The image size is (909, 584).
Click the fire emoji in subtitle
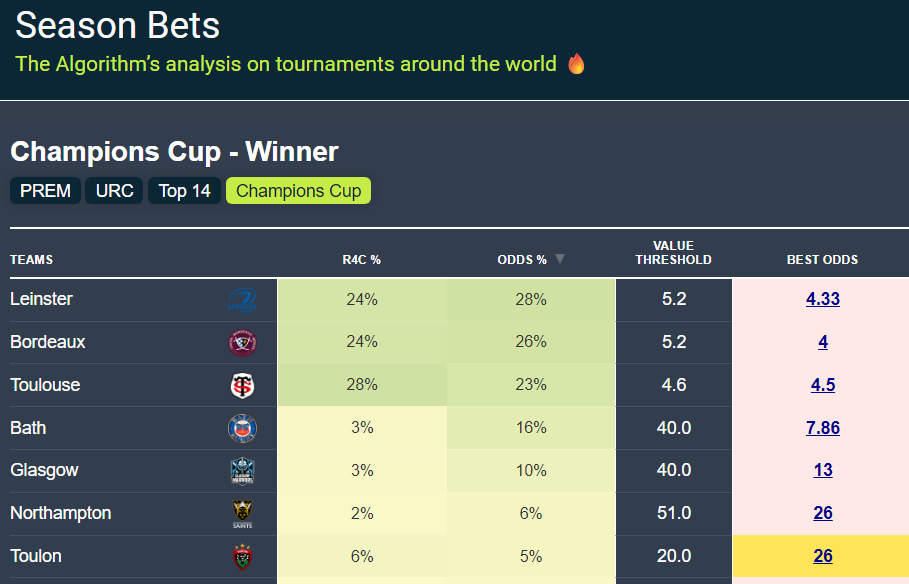point(576,64)
